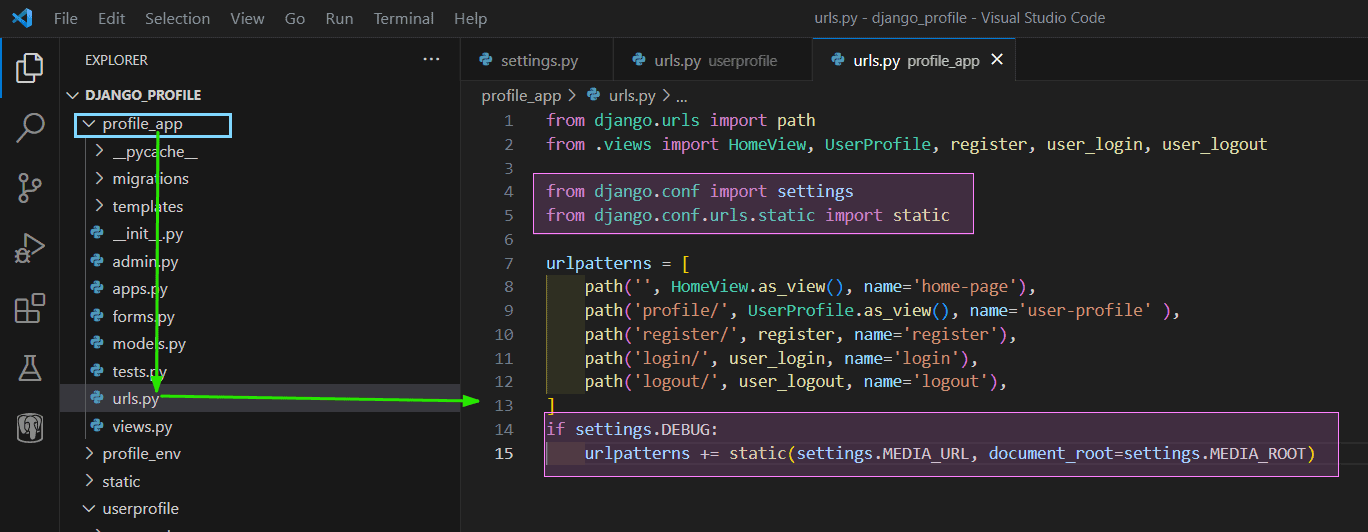The height and width of the screenshot is (532, 1368).
Task: Click urls.py in the breadcrumb
Action: [632, 96]
